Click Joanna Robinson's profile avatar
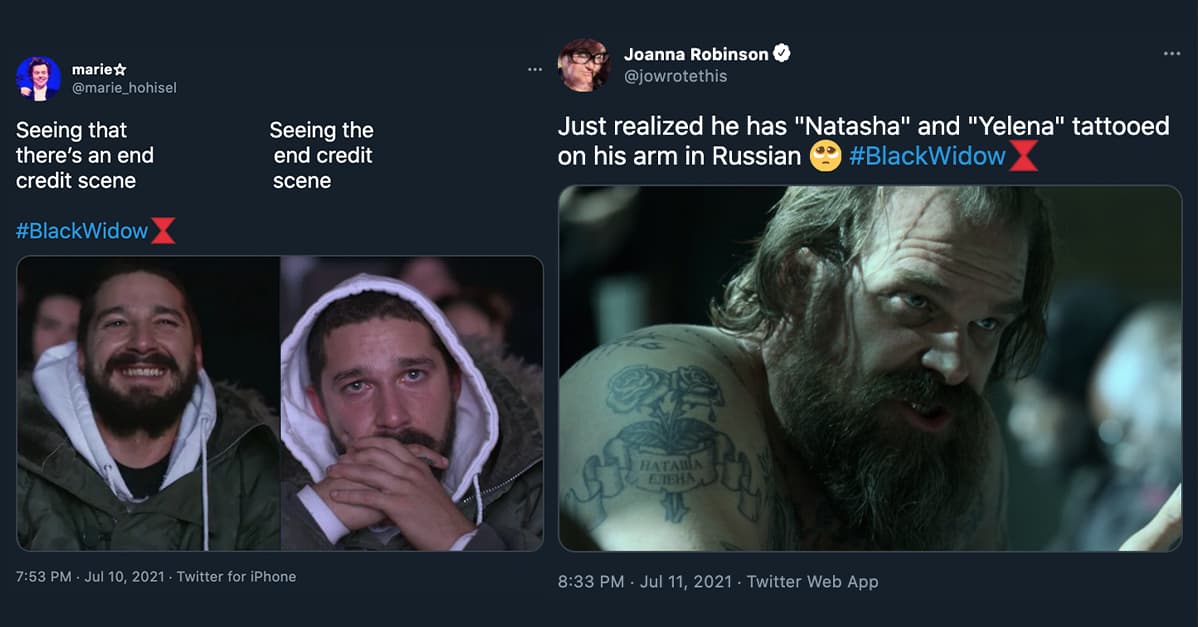Viewport: 1198px width, 627px height. tap(584, 65)
